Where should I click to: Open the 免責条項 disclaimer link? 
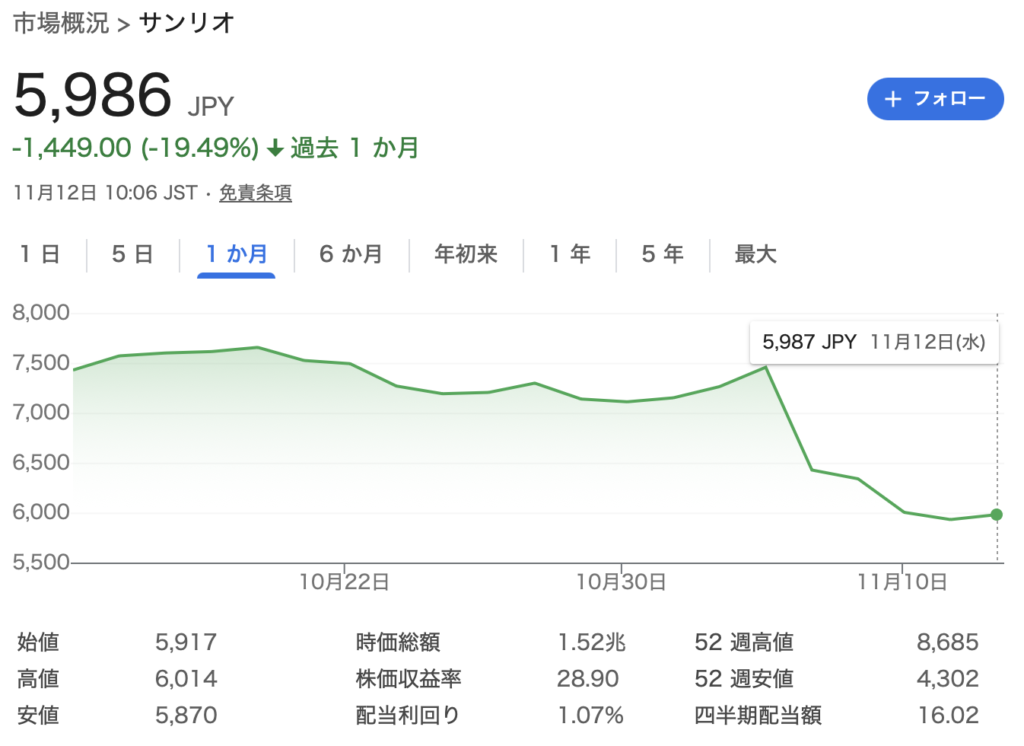(256, 193)
